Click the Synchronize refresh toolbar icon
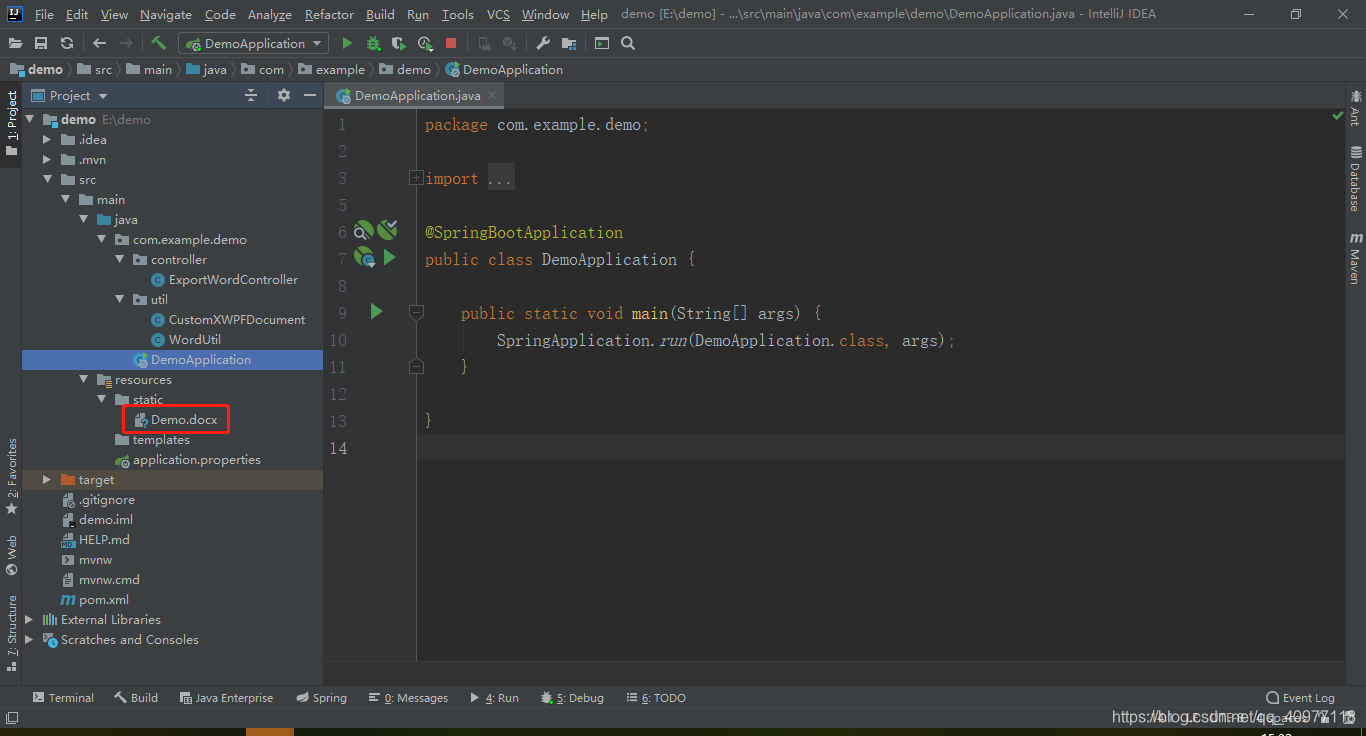The width and height of the screenshot is (1366, 736). point(67,43)
